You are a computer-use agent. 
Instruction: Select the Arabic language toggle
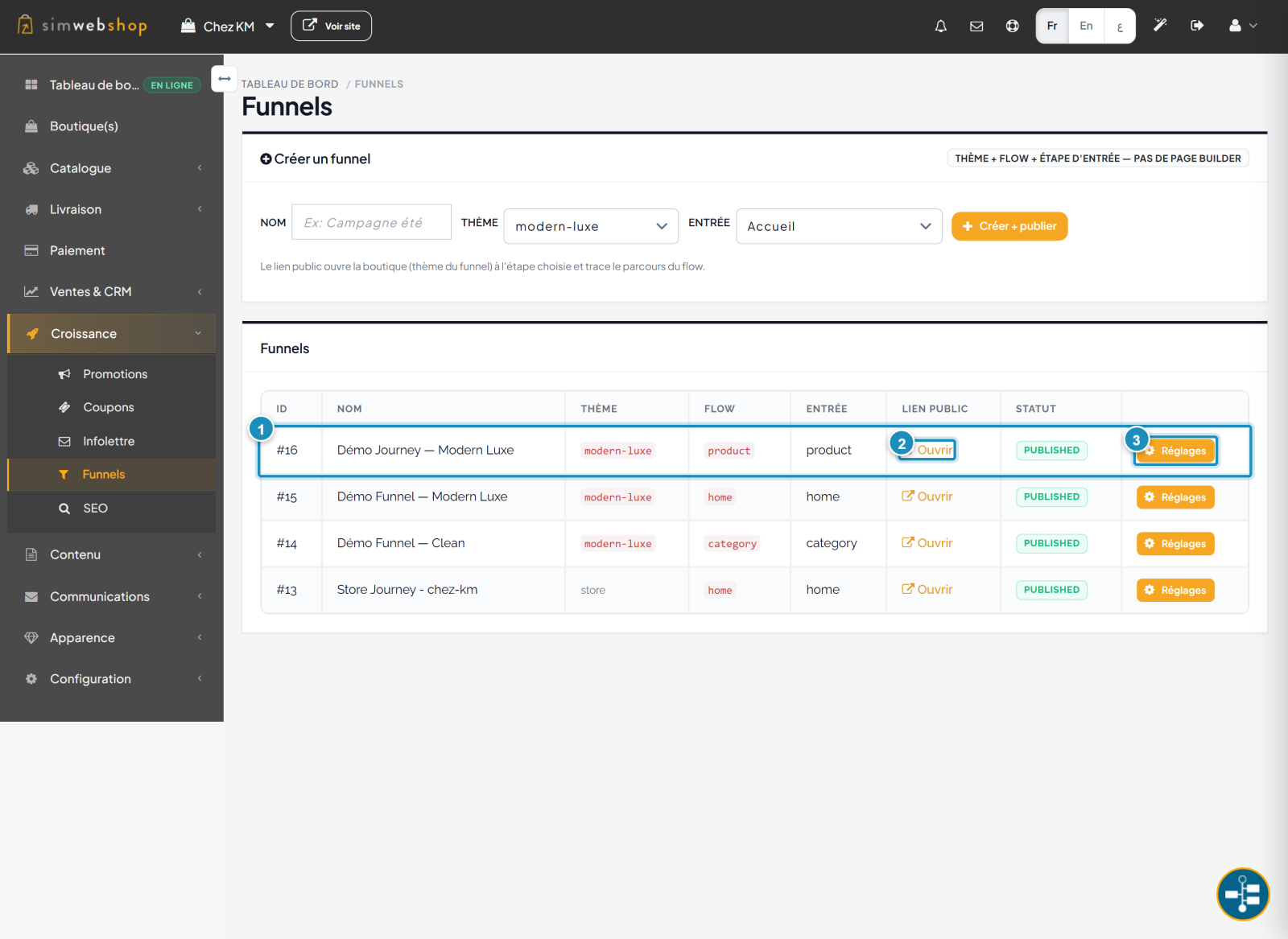1119,26
